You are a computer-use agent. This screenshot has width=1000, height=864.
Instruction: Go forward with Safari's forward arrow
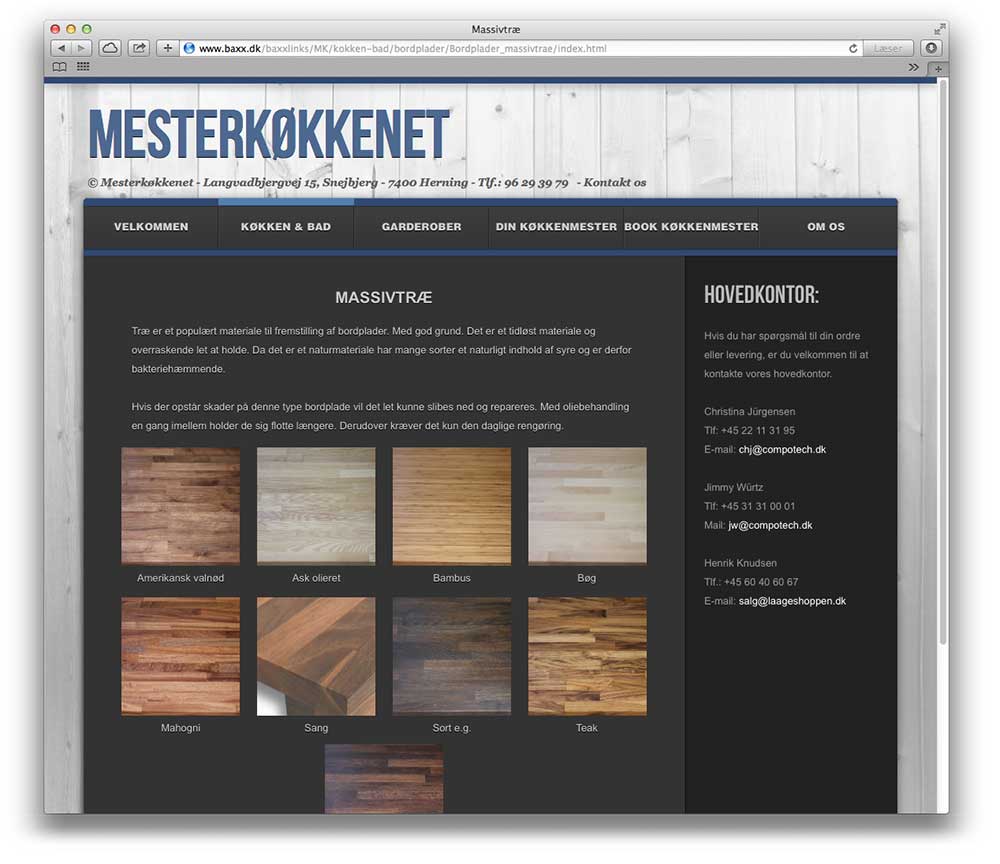82,48
